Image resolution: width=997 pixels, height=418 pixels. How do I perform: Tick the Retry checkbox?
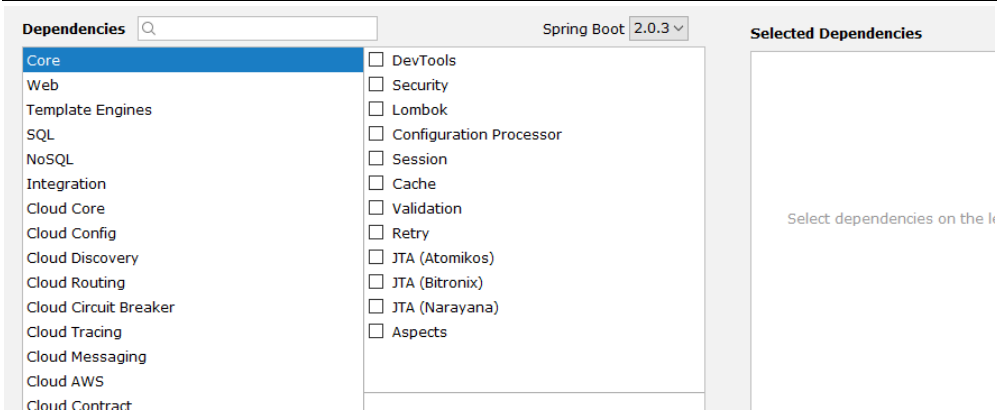376,233
